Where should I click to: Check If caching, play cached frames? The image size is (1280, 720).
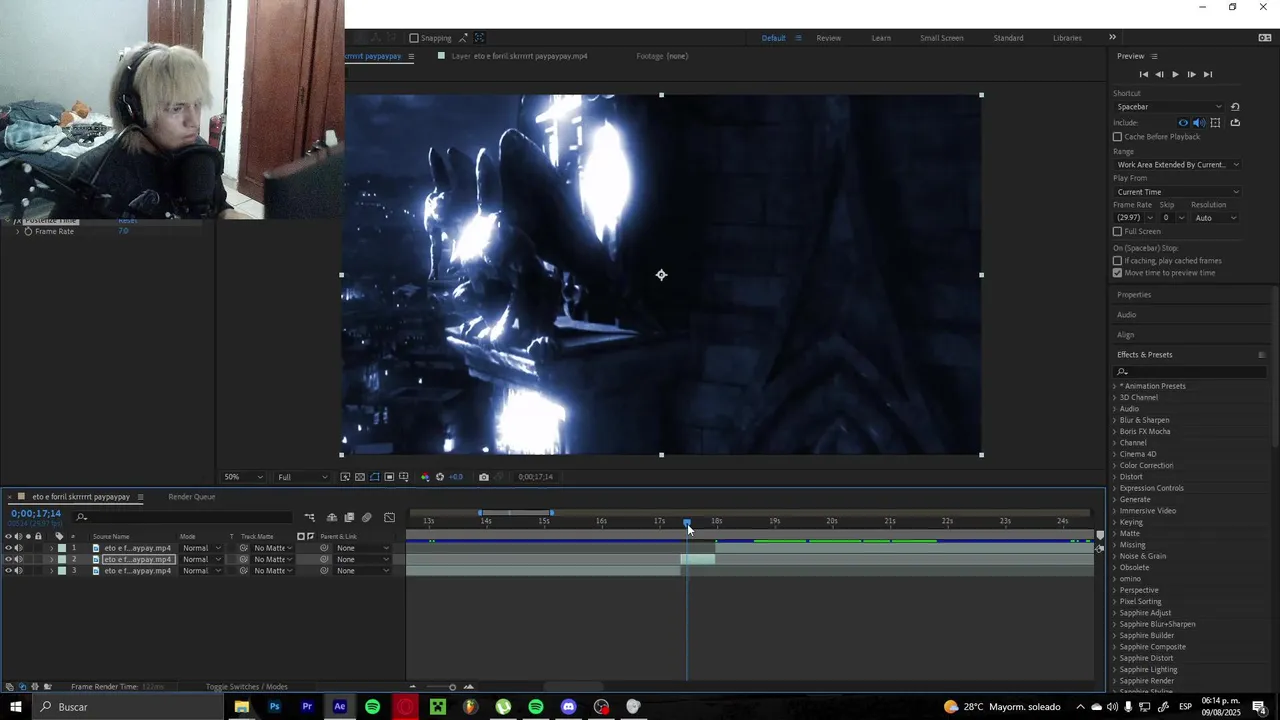tap(1118, 261)
